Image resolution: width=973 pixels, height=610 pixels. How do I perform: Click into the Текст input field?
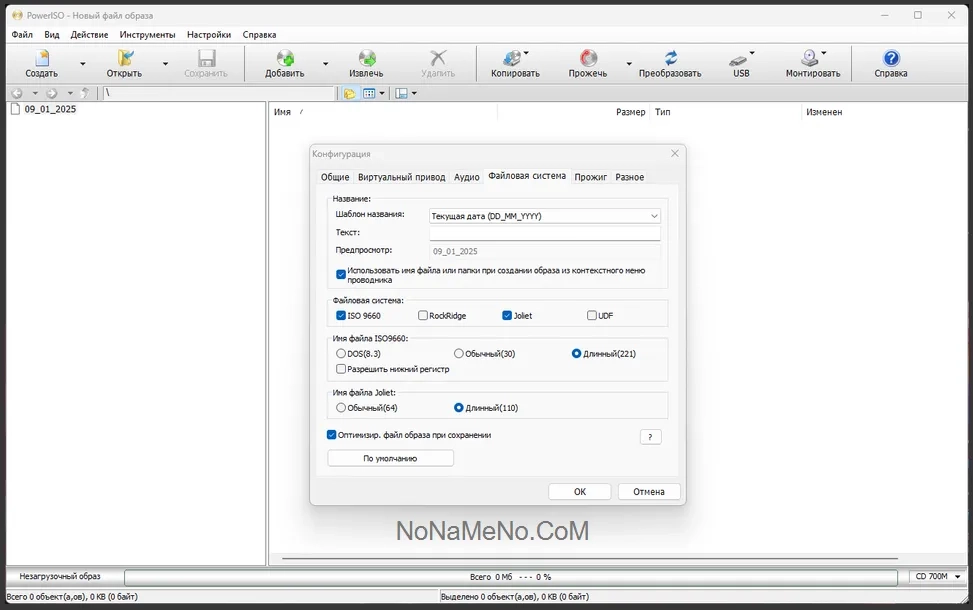(x=544, y=233)
